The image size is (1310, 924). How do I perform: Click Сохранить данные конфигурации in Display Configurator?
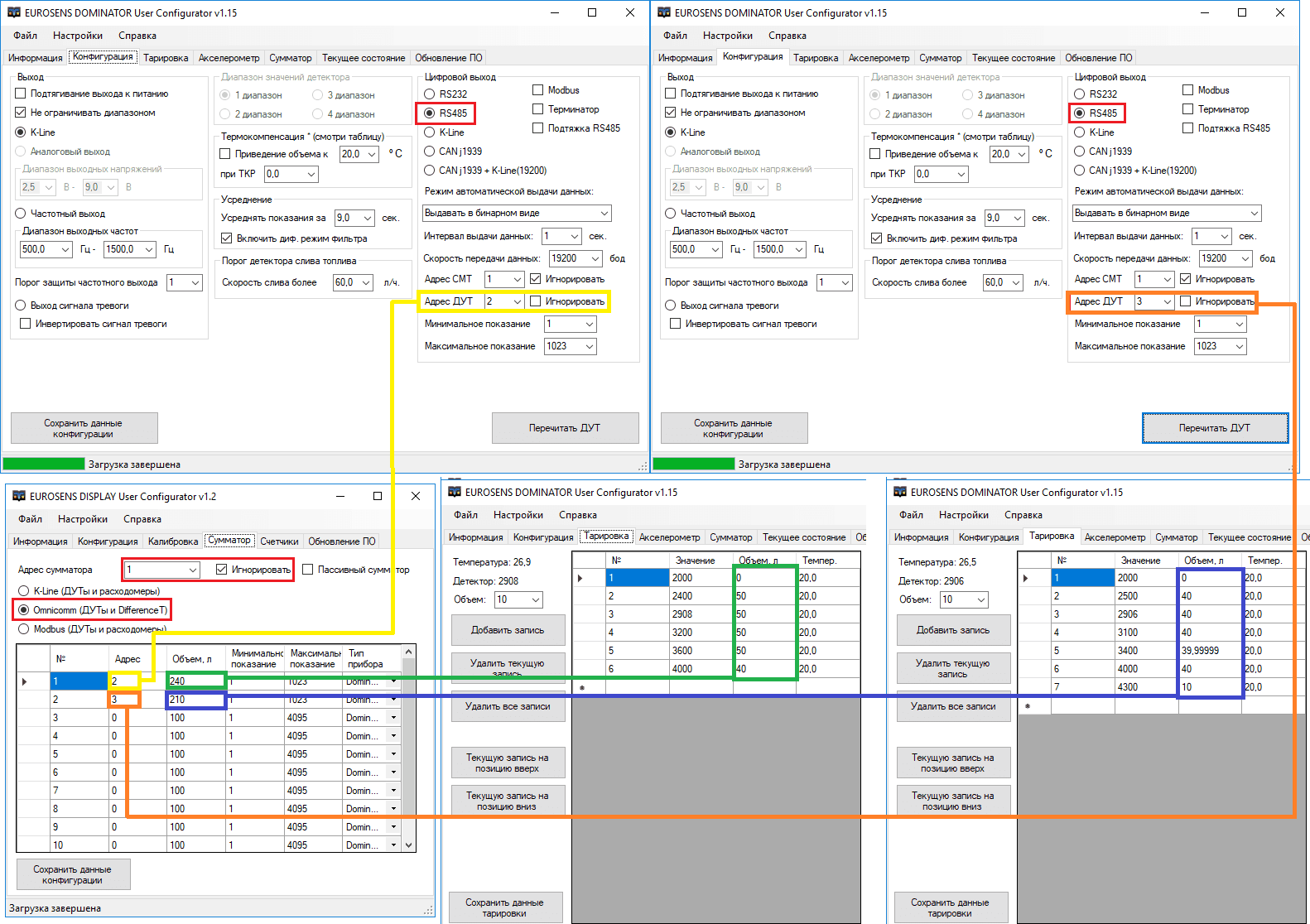pyautogui.click(x=73, y=874)
